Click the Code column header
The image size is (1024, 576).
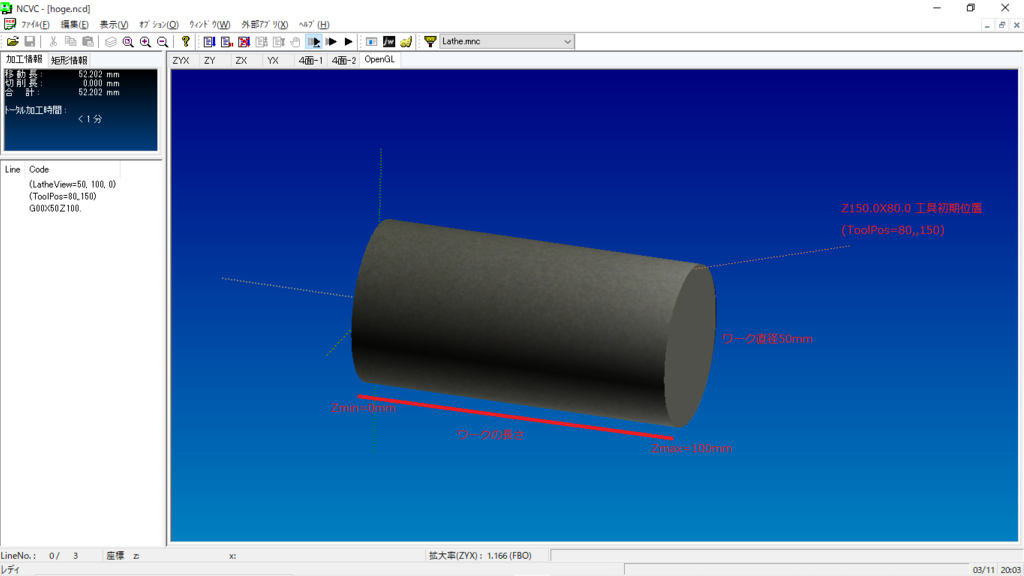coord(39,170)
